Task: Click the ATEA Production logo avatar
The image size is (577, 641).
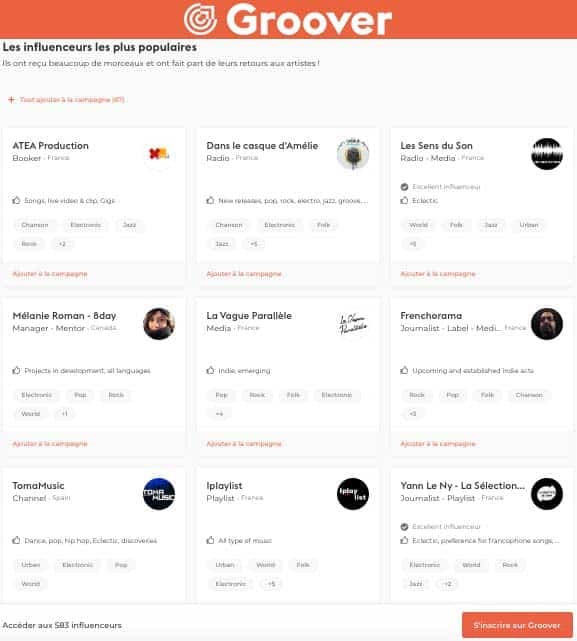Action: (159, 154)
